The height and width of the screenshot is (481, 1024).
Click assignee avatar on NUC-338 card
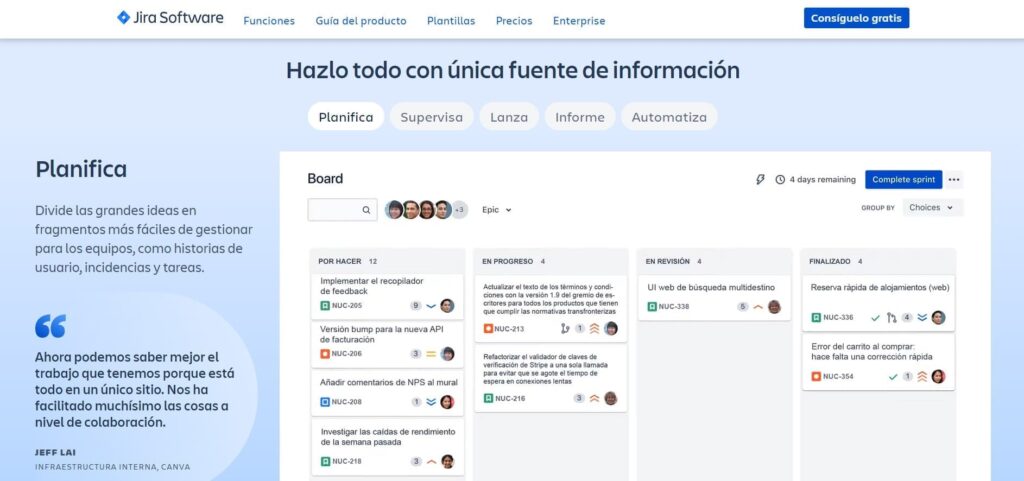775,307
